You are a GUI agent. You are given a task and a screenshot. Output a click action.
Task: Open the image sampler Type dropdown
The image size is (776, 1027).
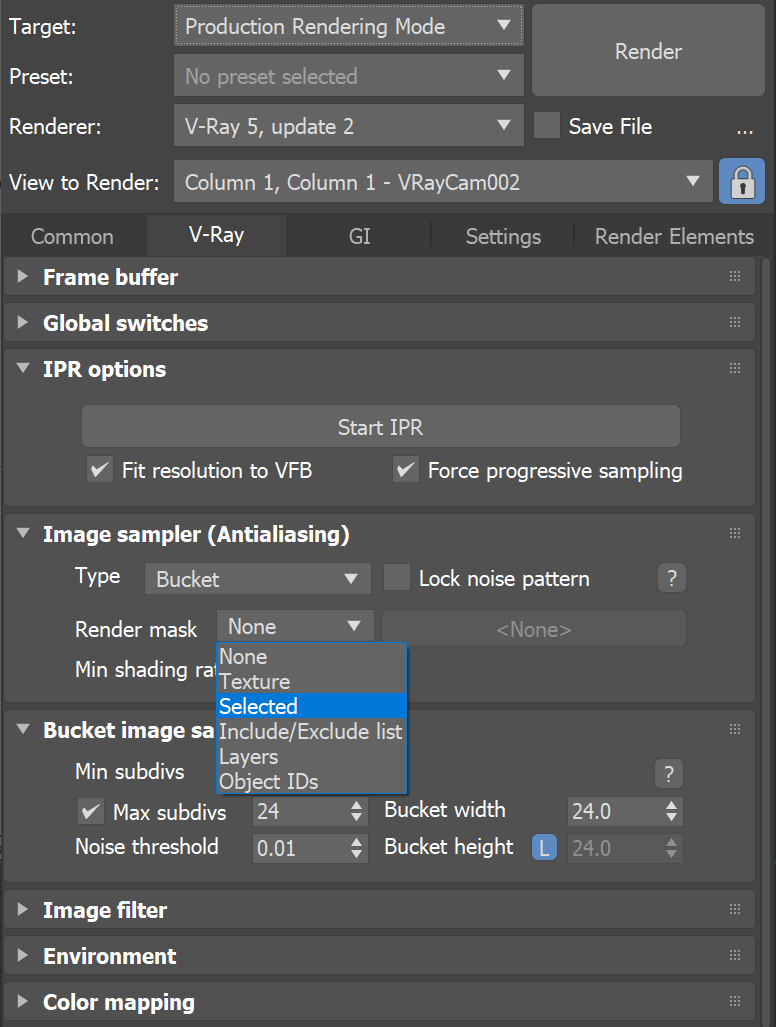pyautogui.click(x=257, y=578)
